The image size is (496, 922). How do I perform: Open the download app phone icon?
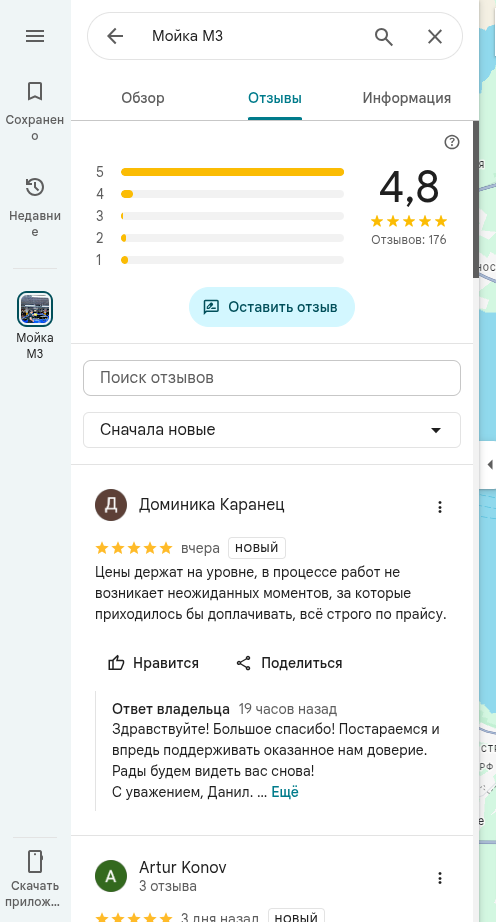(x=35, y=861)
